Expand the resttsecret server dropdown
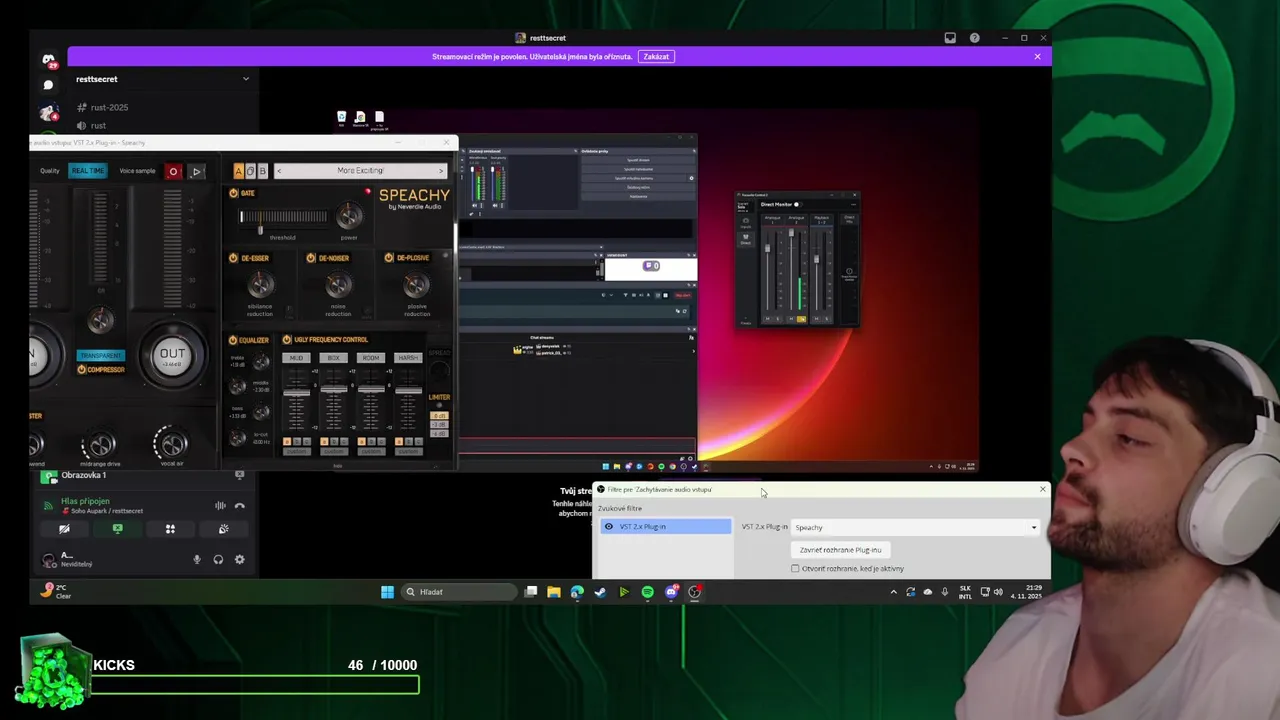This screenshot has height=720, width=1280. (246, 79)
